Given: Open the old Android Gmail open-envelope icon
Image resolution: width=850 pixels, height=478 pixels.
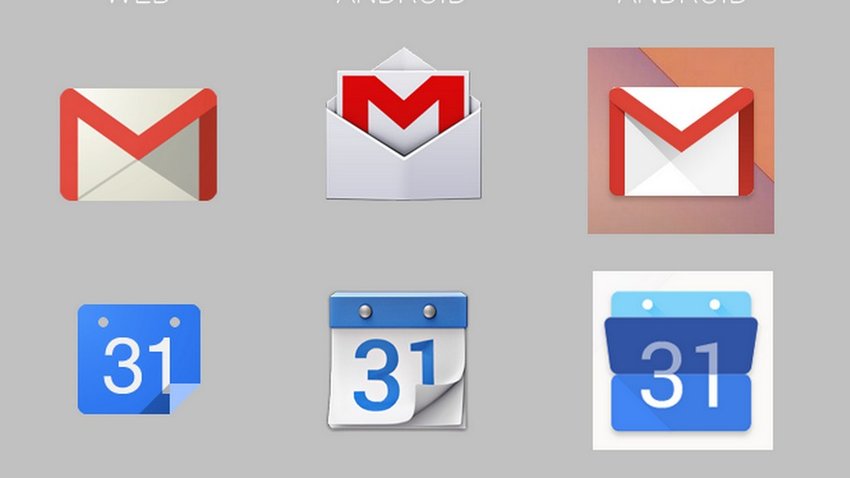Looking at the screenshot, I should (404, 124).
